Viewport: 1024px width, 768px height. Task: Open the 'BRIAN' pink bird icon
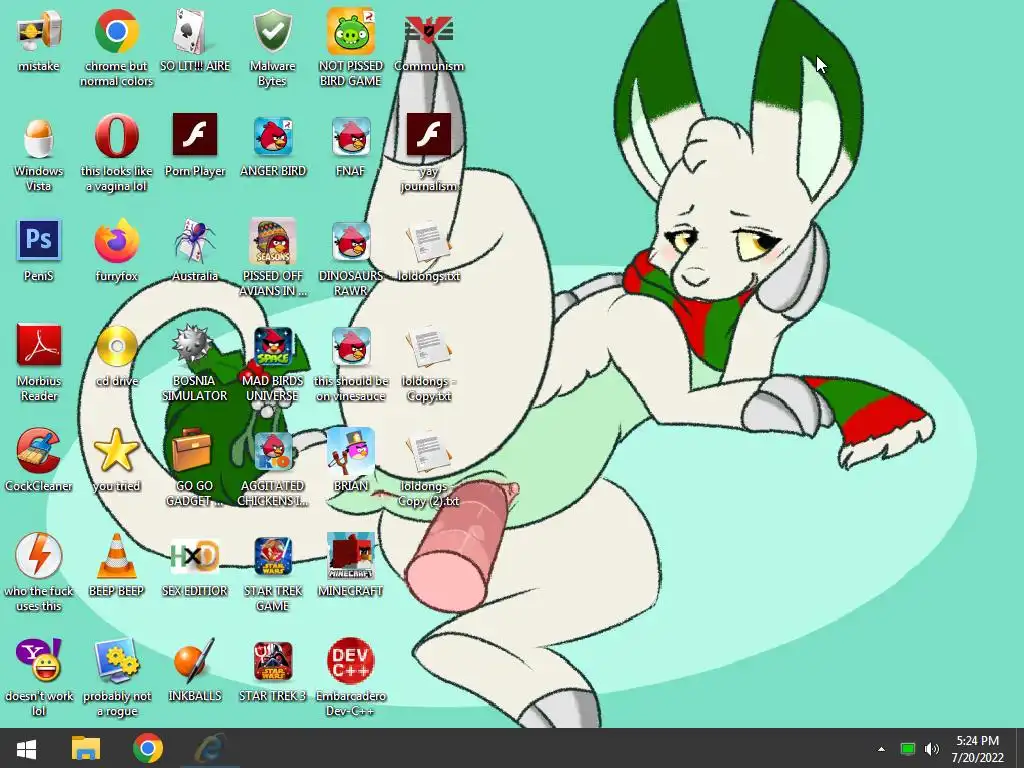point(351,451)
